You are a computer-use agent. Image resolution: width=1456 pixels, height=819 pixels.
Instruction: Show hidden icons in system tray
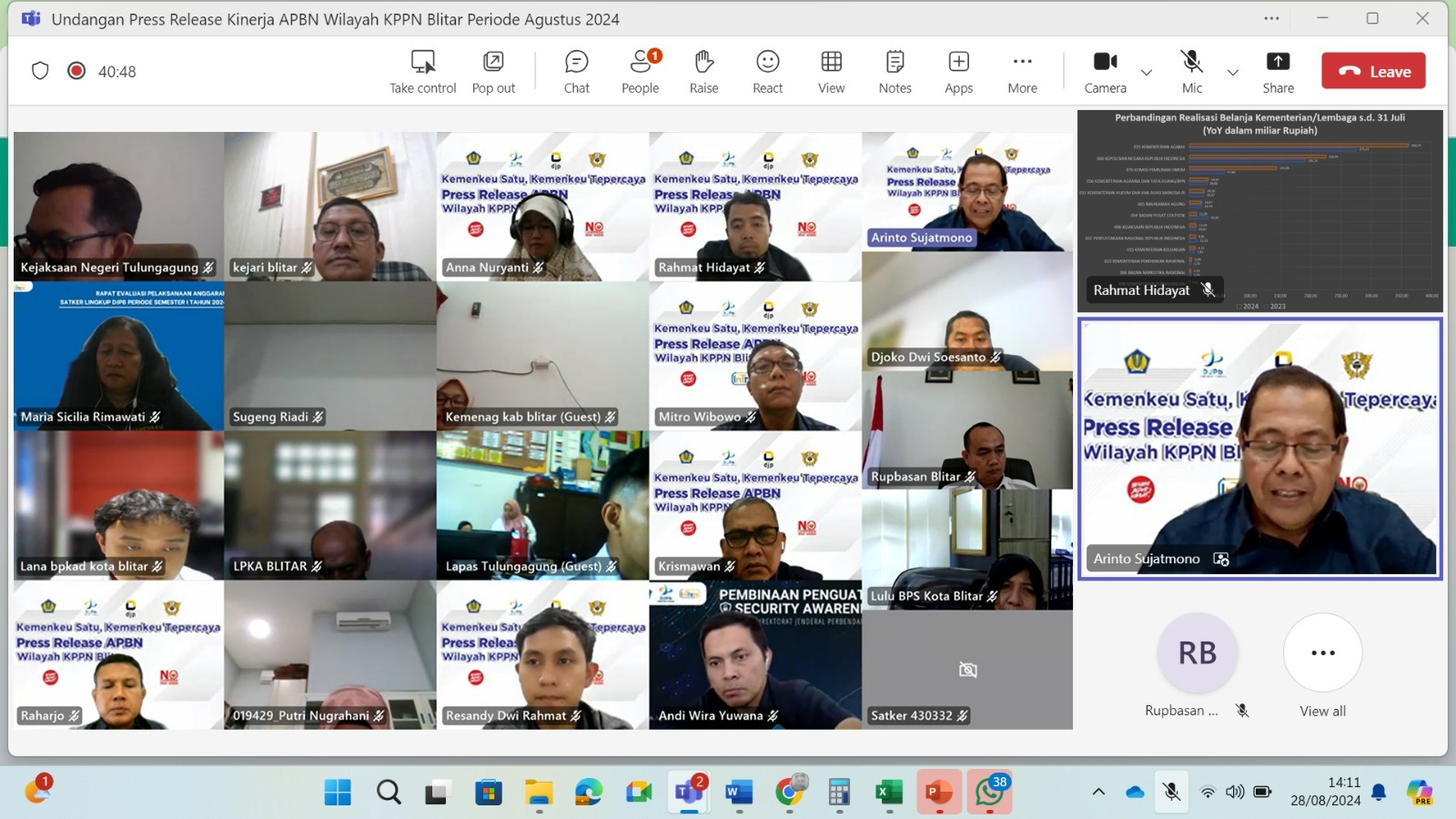tap(1098, 792)
